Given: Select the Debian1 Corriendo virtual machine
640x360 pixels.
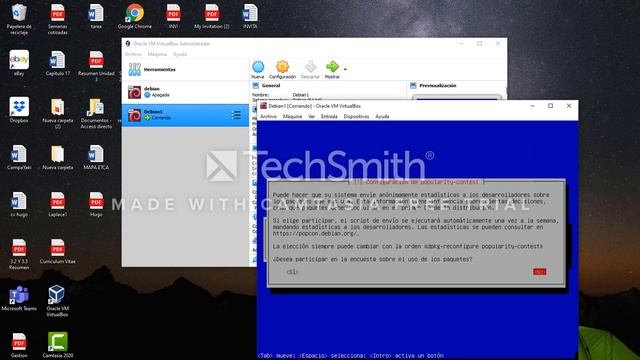Looking at the screenshot, I should (185, 115).
